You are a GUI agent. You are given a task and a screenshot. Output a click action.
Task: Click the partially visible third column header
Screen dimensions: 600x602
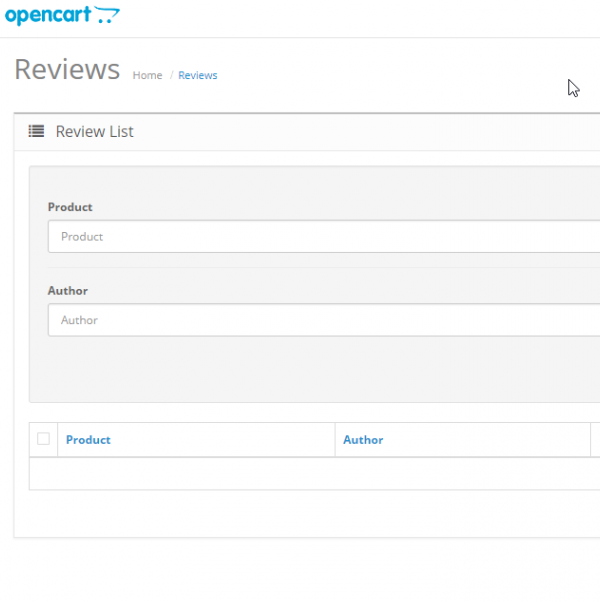point(595,440)
